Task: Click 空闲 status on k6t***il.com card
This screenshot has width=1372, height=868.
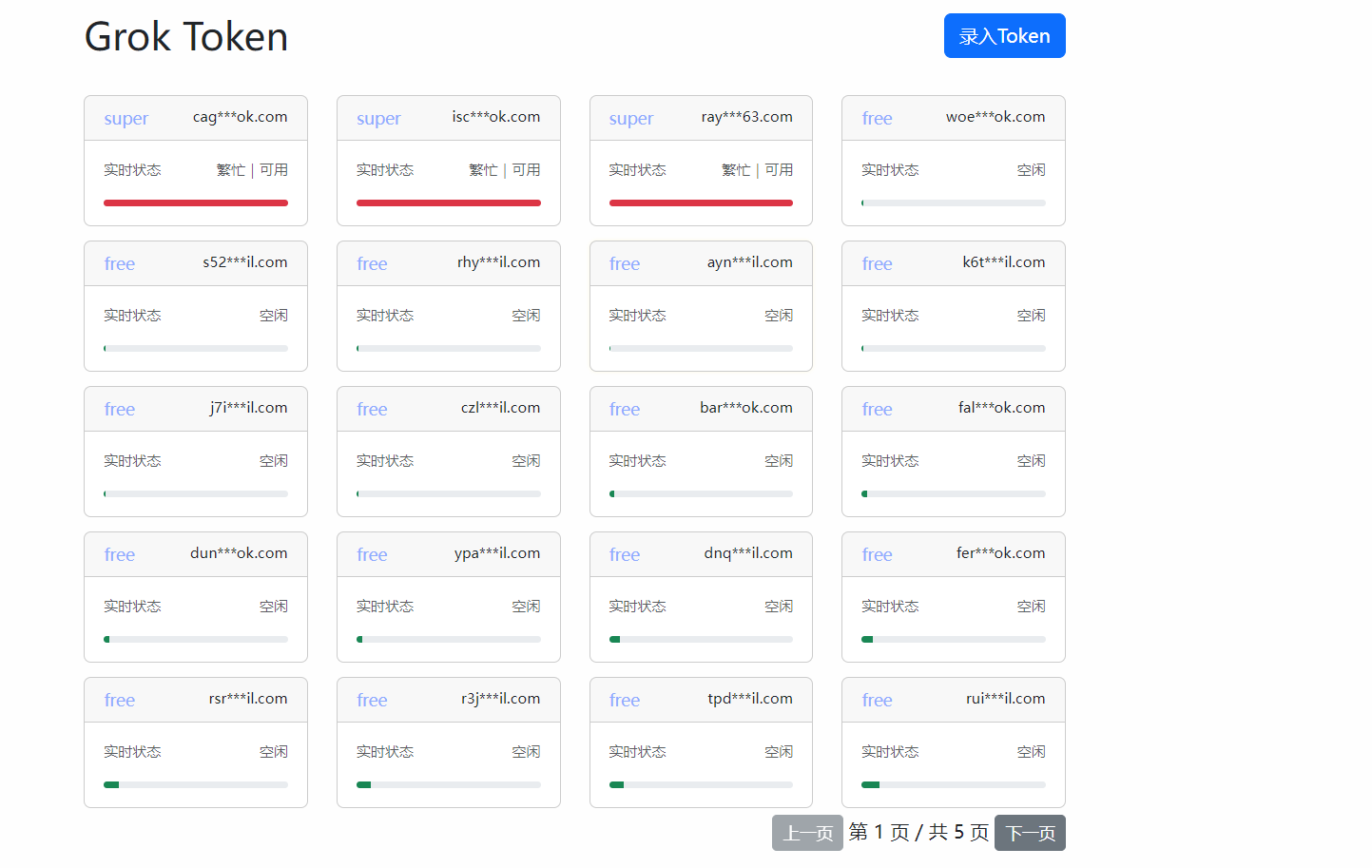Action: [x=1031, y=316]
